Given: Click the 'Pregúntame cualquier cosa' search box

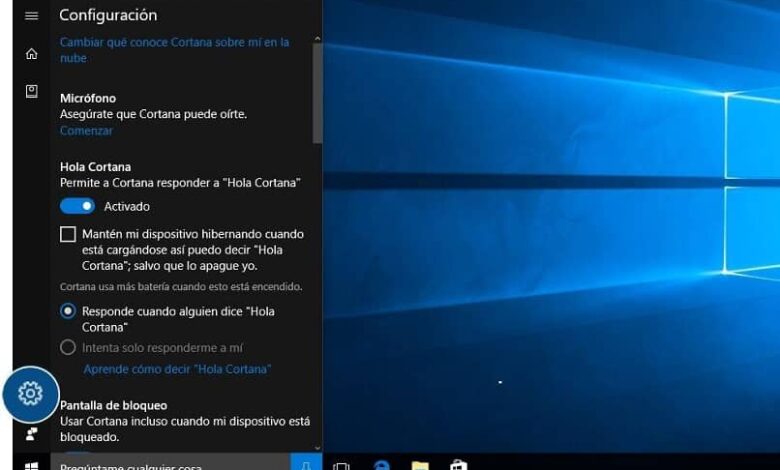Looking at the screenshot, I should pyautogui.click(x=170, y=464).
